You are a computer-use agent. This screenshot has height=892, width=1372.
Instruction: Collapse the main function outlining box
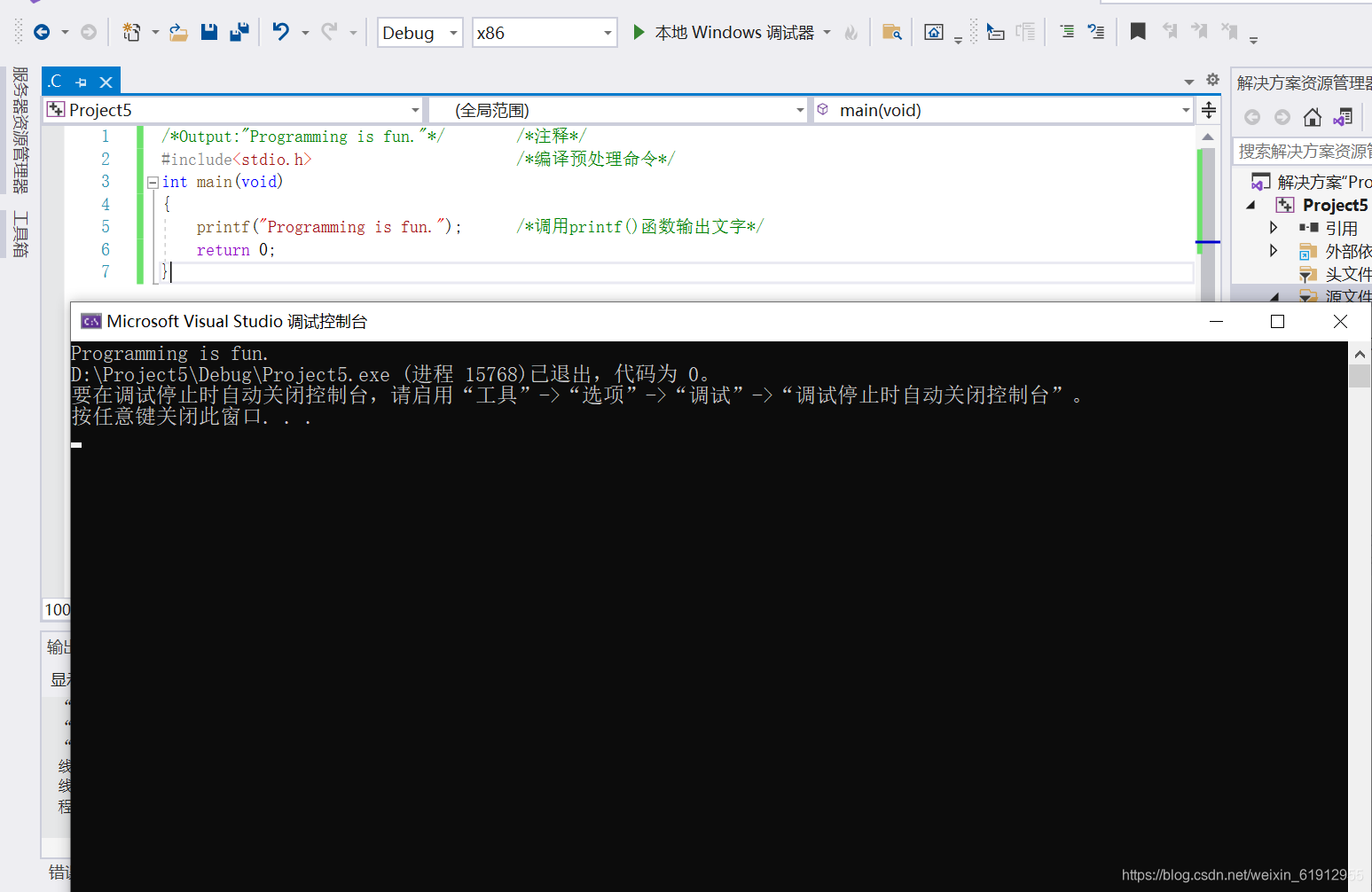click(153, 182)
